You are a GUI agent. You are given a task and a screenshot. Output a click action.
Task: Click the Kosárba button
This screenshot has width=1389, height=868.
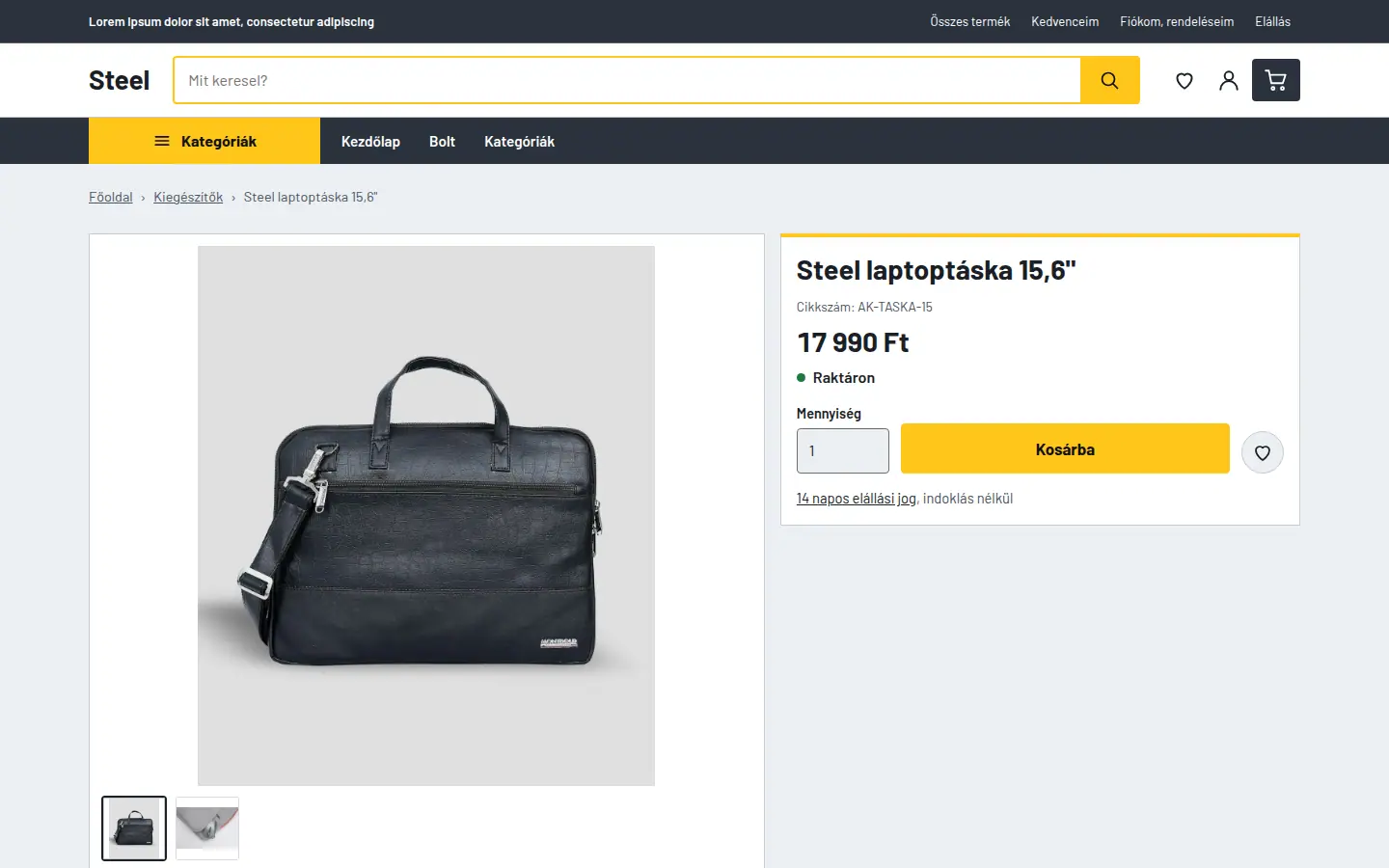(x=1065, y=448)
